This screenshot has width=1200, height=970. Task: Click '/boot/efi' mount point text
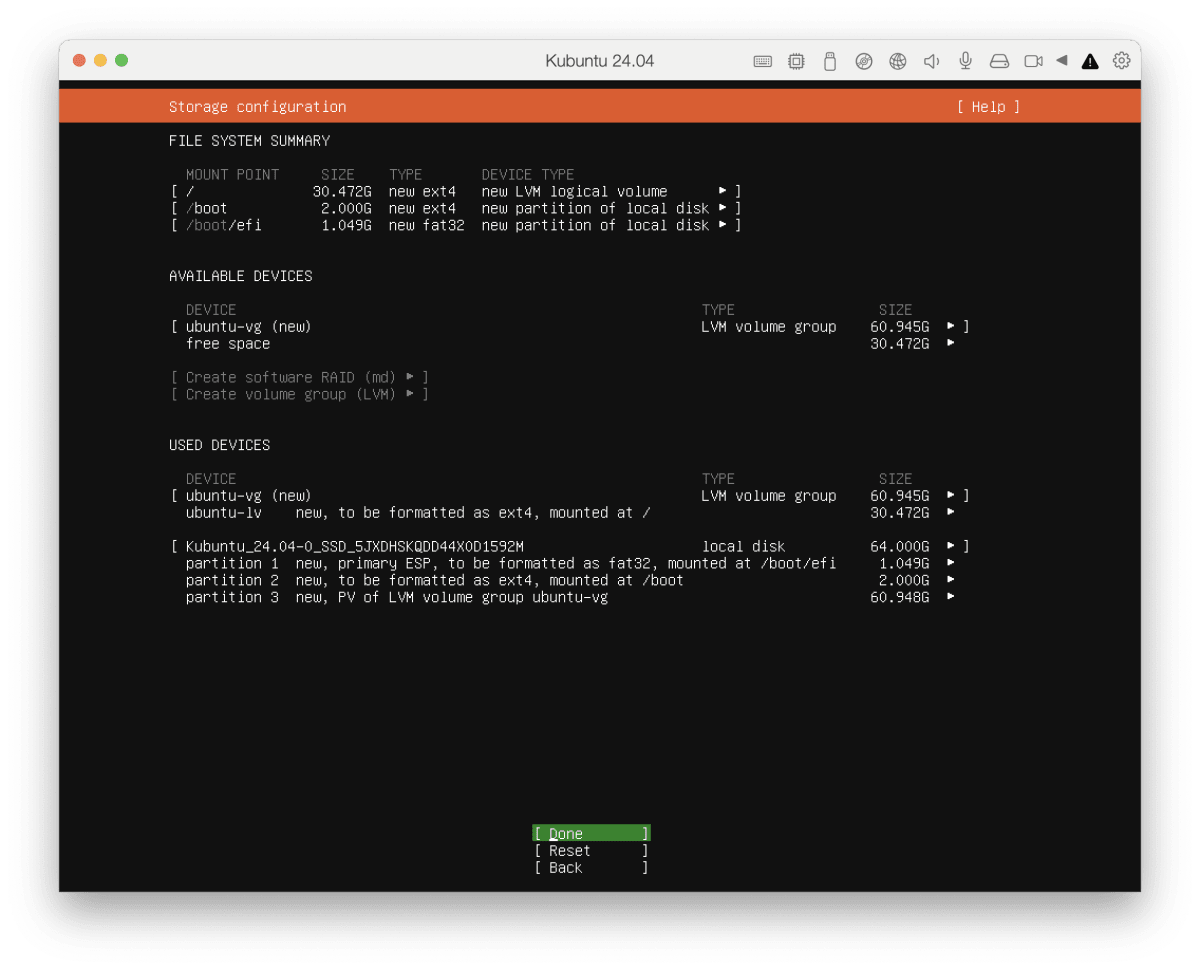tap(223, 225)
